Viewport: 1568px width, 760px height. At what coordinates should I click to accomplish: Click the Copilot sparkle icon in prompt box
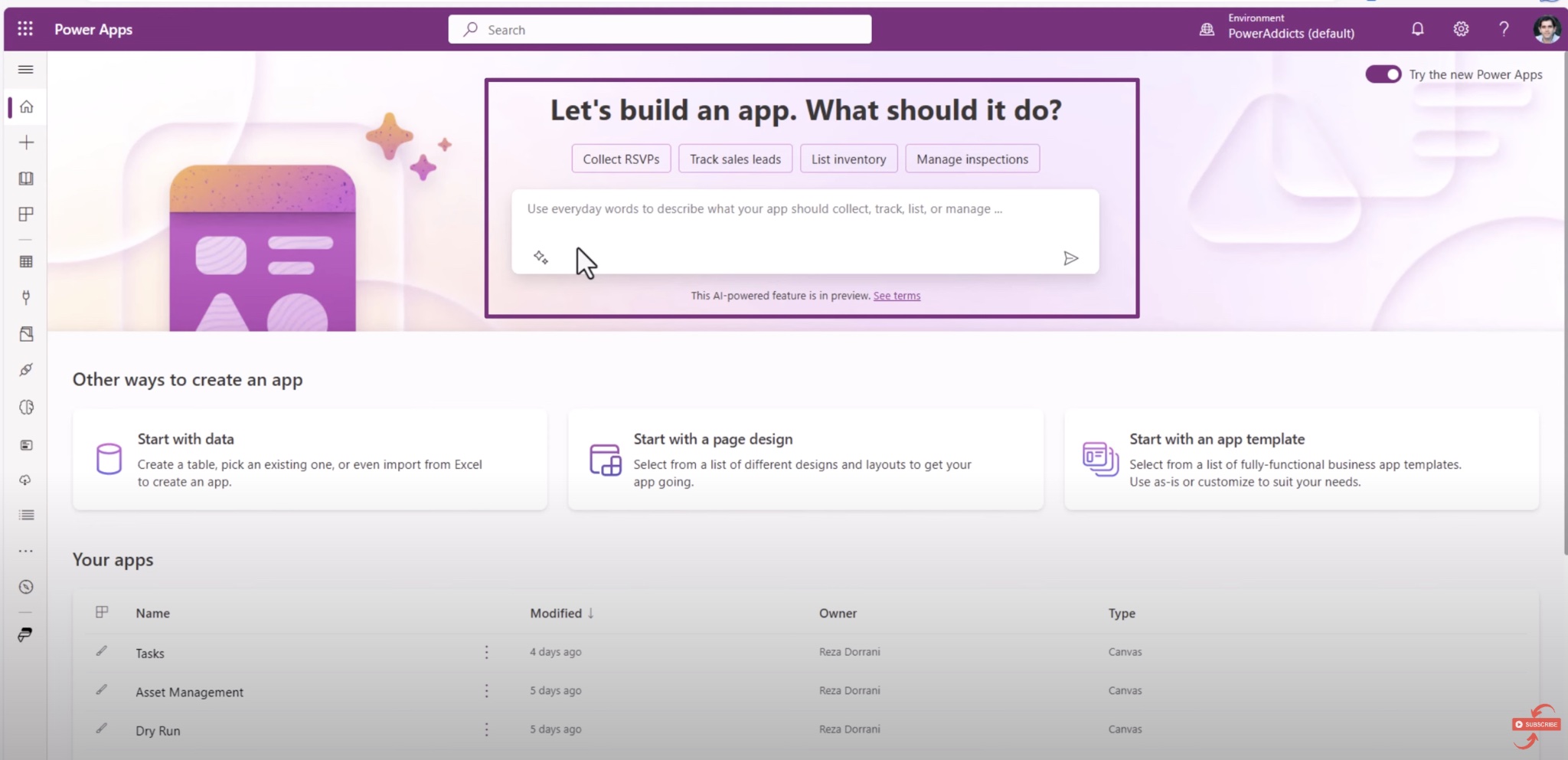[x=541, y=257]
